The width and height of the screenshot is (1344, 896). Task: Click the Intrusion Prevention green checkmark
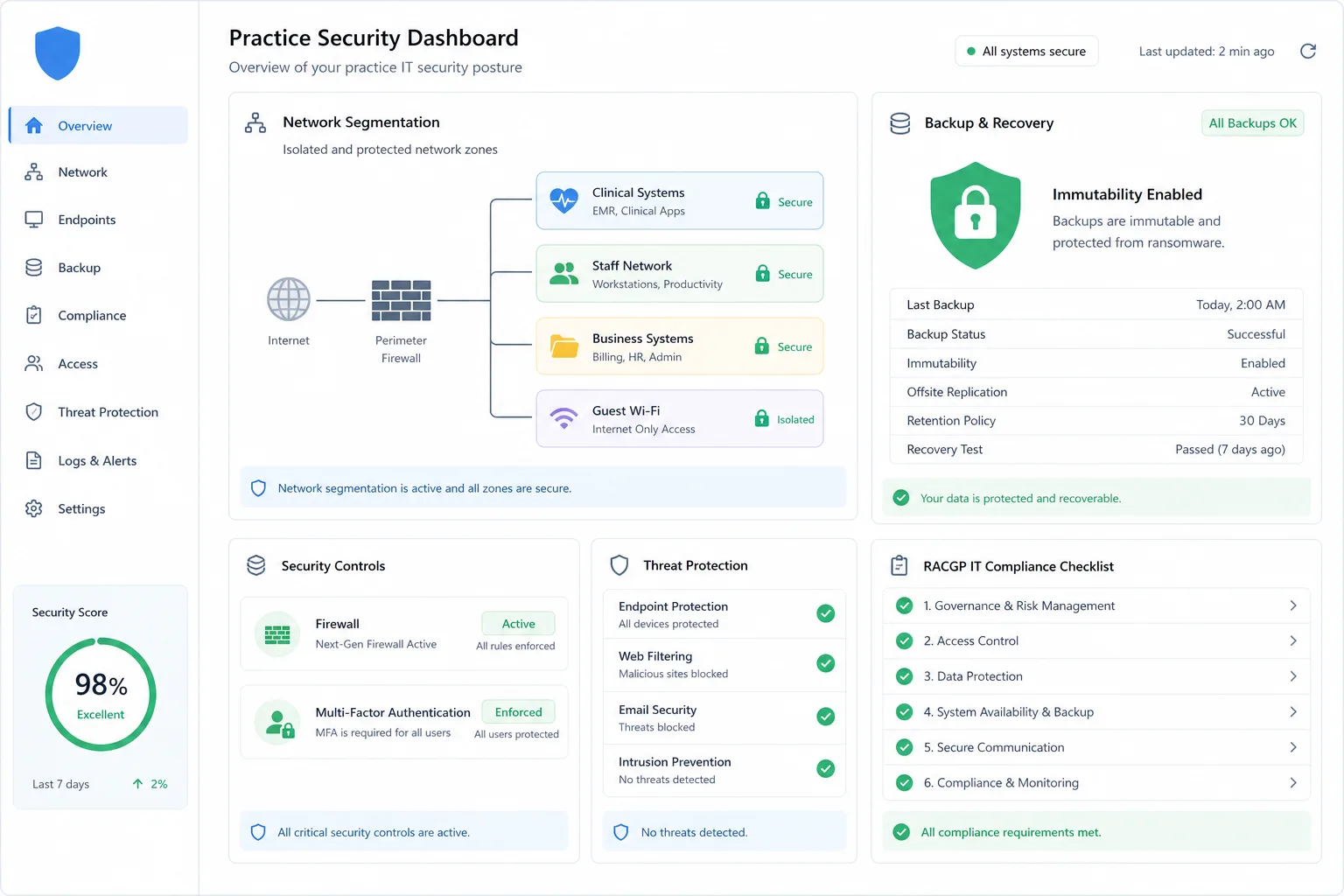[x=825, y=769]
